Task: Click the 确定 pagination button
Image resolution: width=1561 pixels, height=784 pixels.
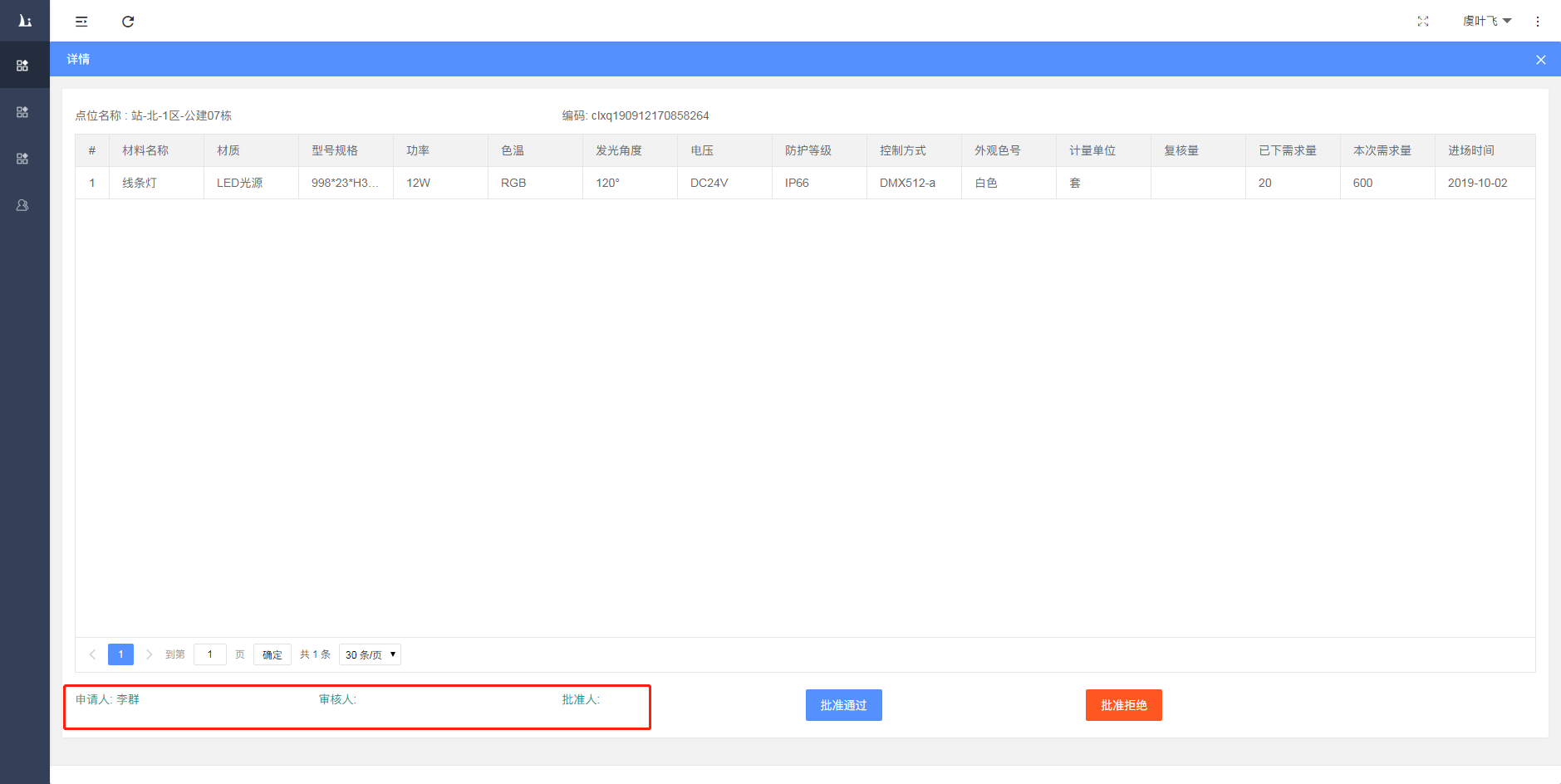Action: tap(272, 654)
